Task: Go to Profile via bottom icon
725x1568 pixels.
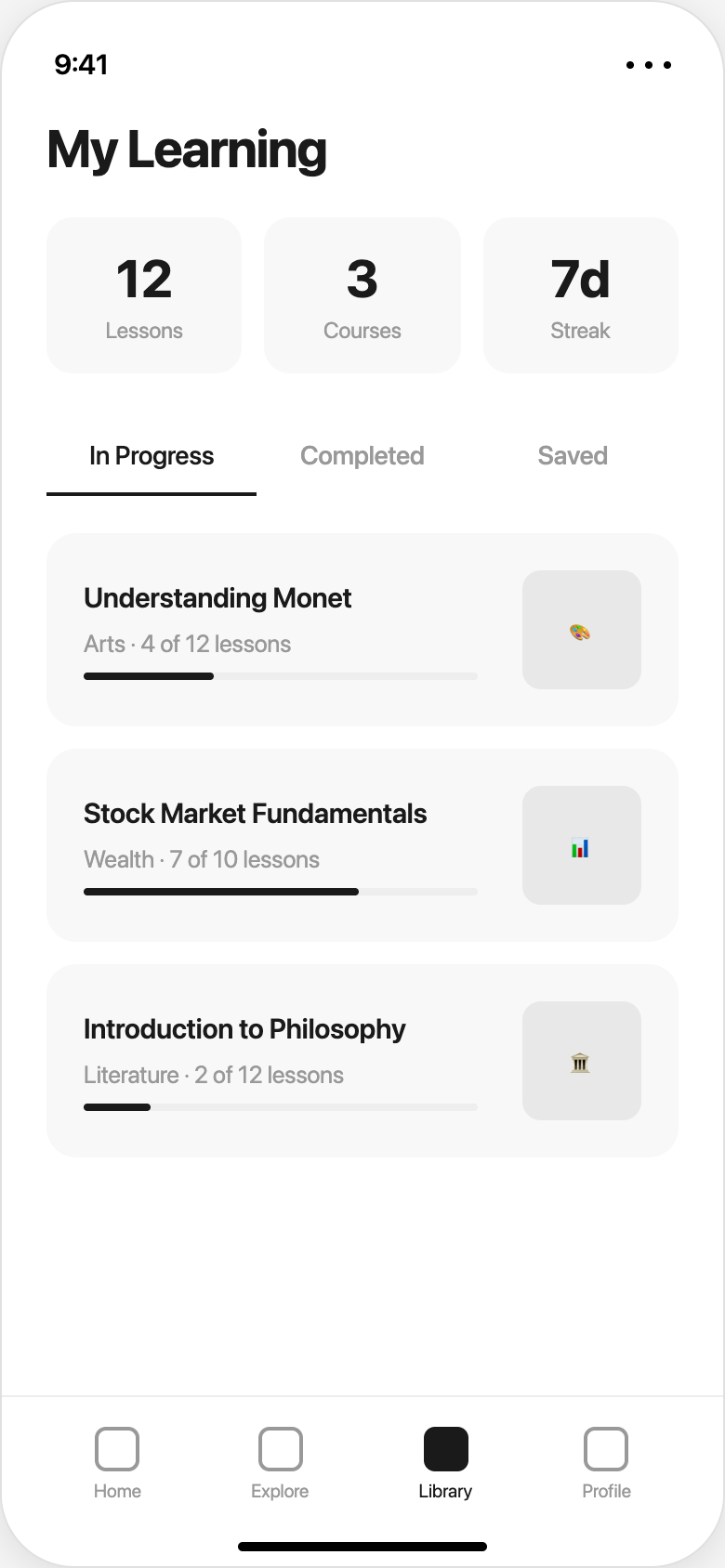Action: pyautogui.click(x=606, y=1449)
